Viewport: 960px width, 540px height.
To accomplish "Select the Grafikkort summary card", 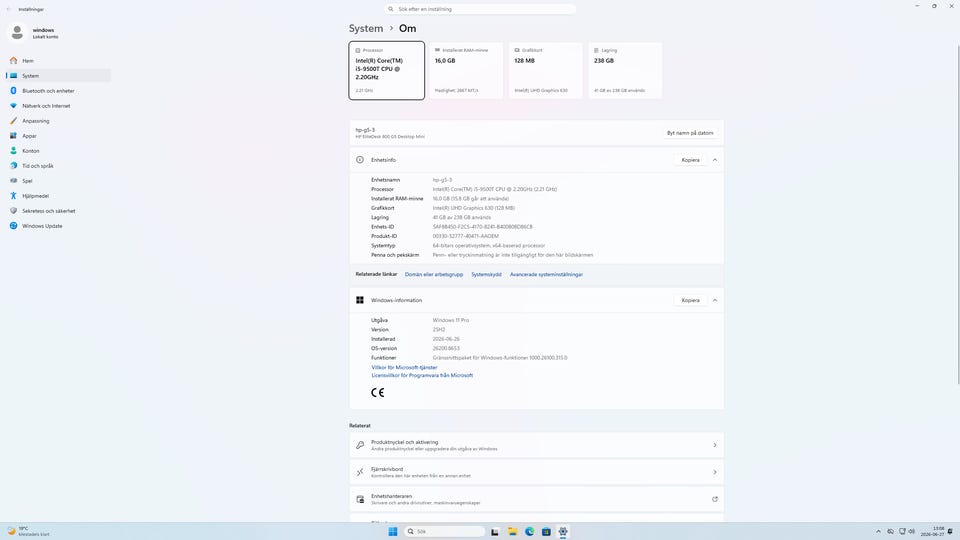I will pyautogui.click(x=546, y=70).
